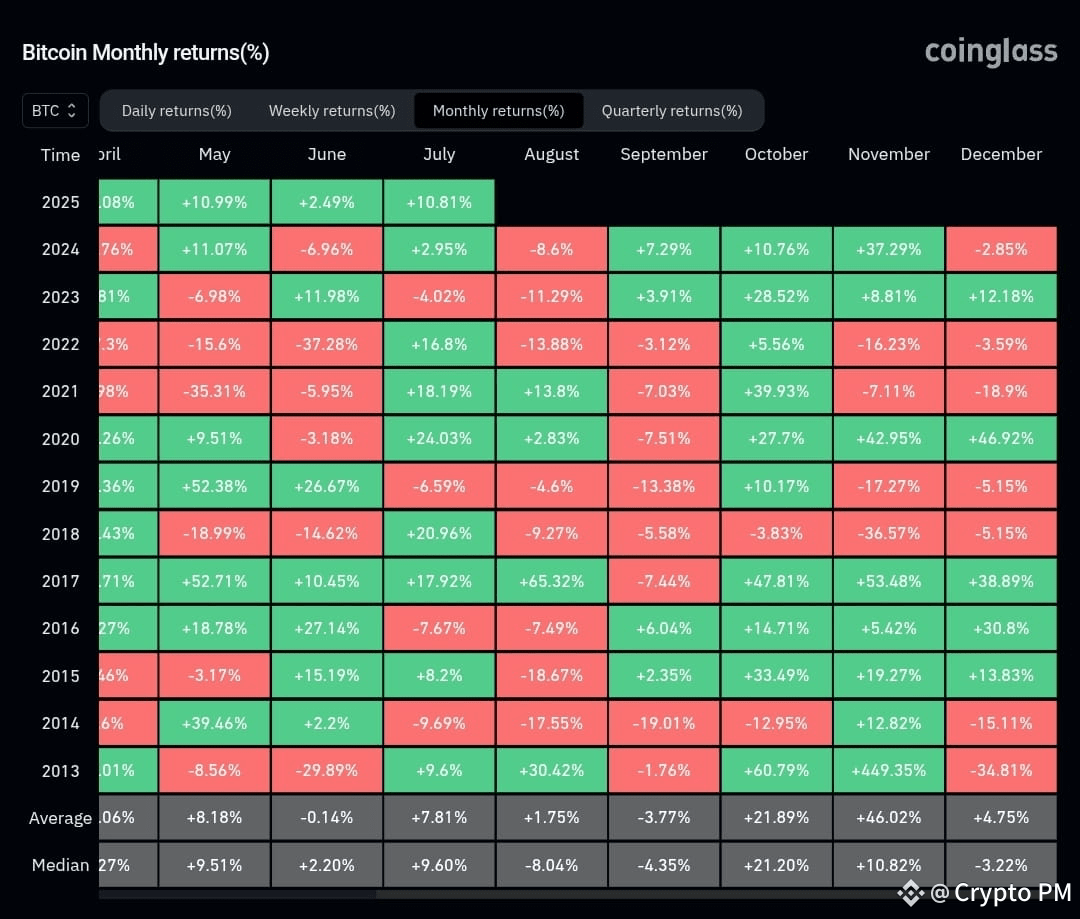Click the Median row label
This screenshot has width=1080, height=919.
(x=60, y=865)
